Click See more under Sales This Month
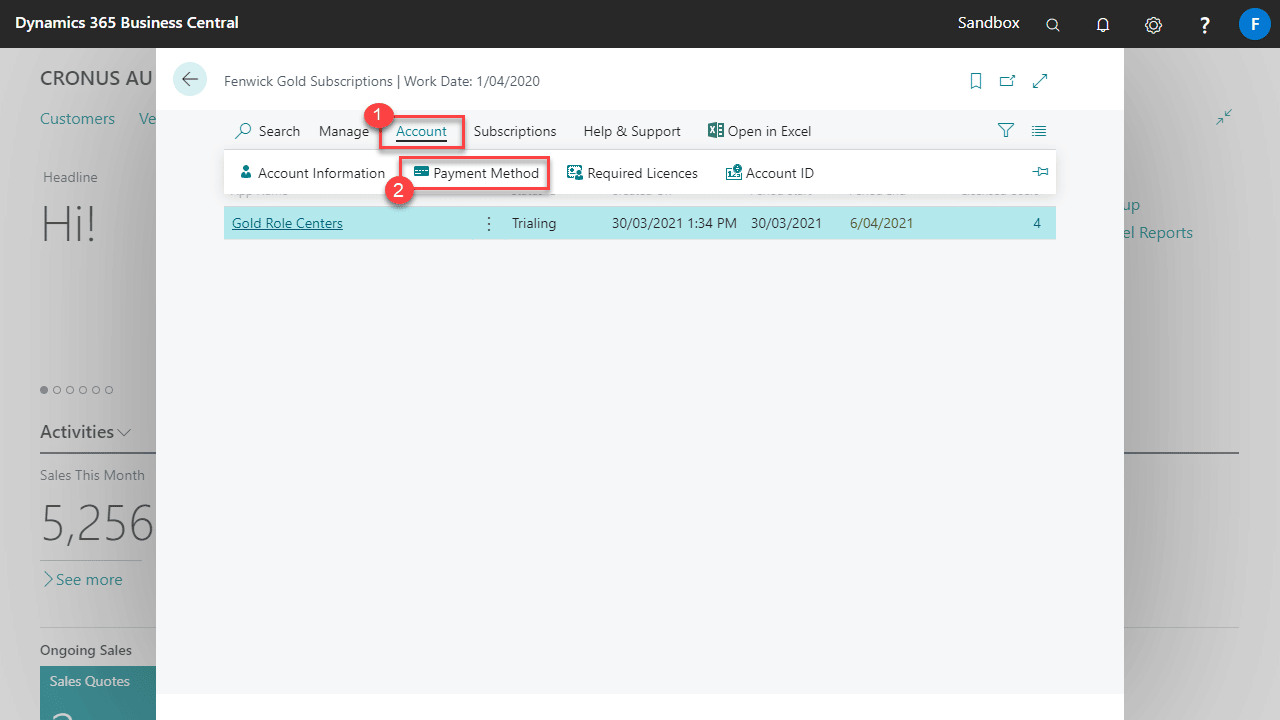 click(82, 579)
